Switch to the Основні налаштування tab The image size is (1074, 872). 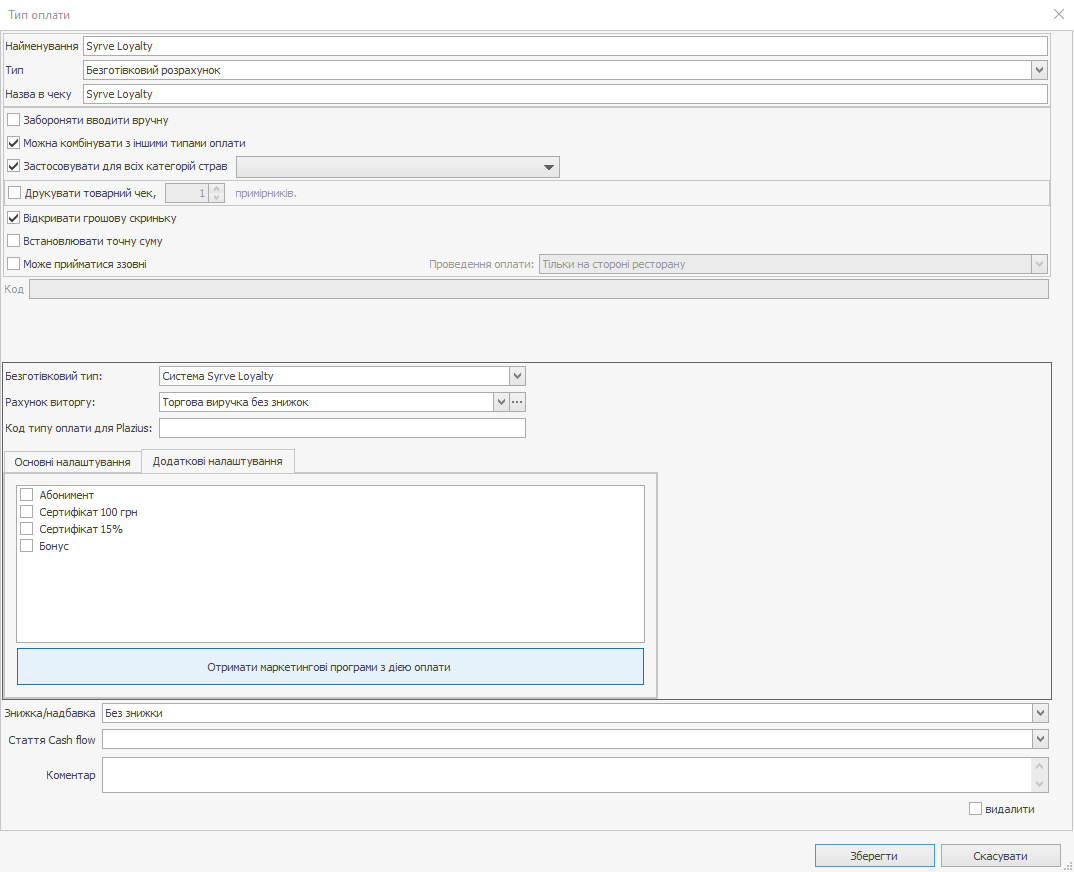[x=72, y=462]
